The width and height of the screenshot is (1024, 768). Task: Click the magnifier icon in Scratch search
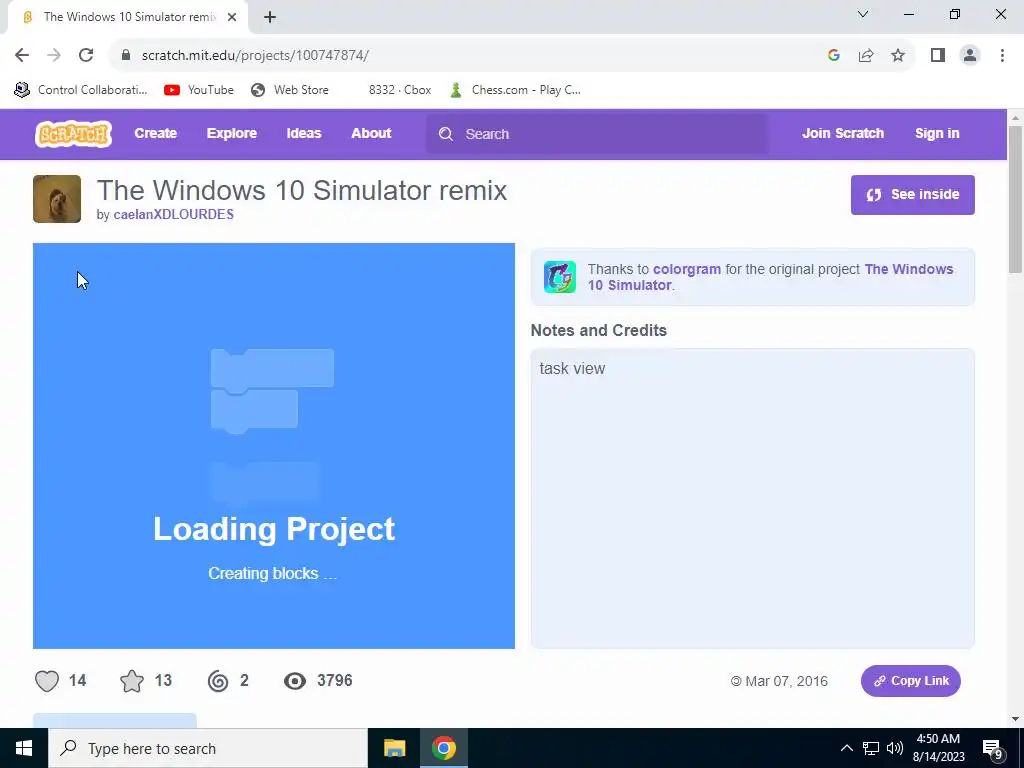coord(446,134)
